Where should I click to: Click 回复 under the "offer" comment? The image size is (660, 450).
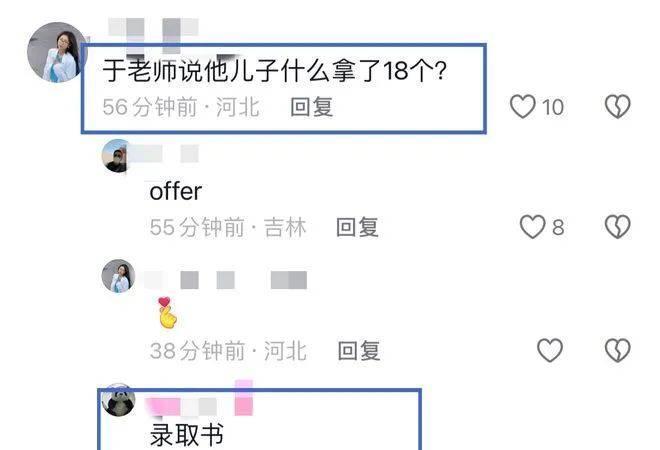coord(357,227)
